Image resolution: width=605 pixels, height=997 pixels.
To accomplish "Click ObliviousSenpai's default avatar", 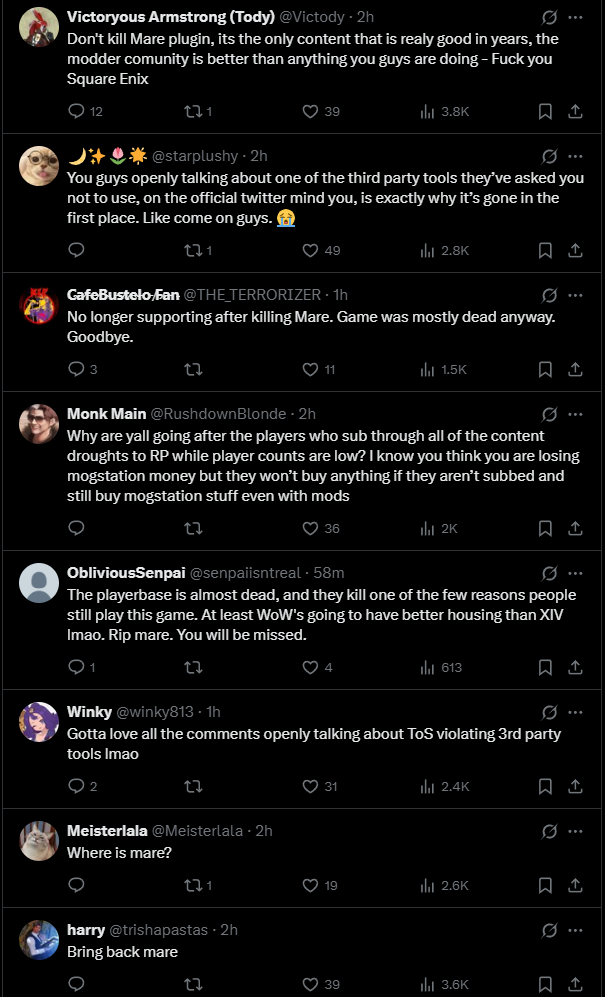I will [39, 583].
